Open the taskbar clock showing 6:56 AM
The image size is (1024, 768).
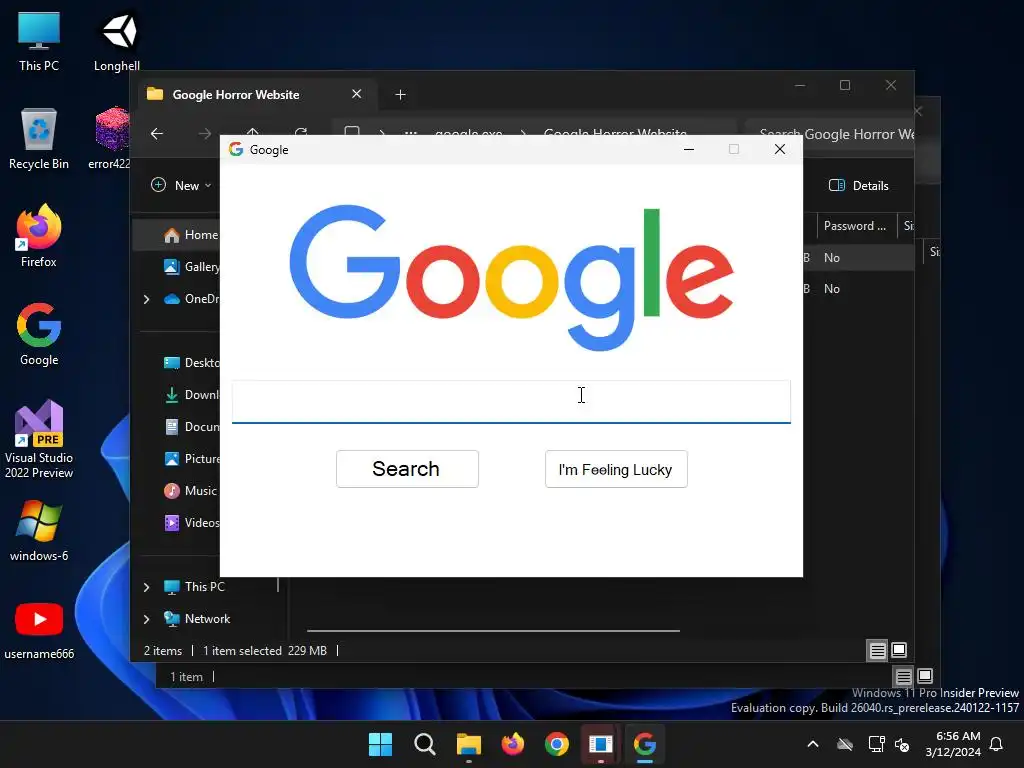click(x=953, y=744)
